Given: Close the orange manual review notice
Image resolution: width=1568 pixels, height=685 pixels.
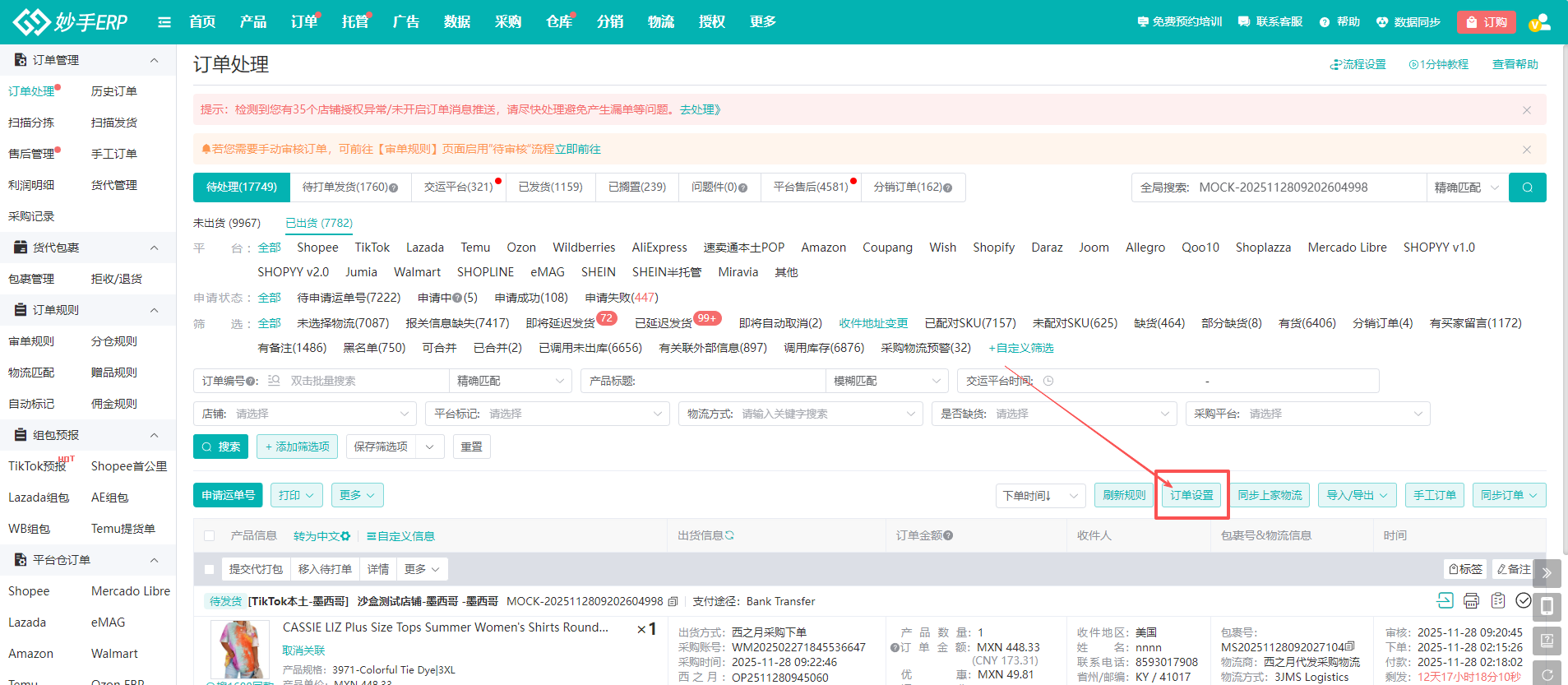Looking at the screenshot, I should 1527,150.
